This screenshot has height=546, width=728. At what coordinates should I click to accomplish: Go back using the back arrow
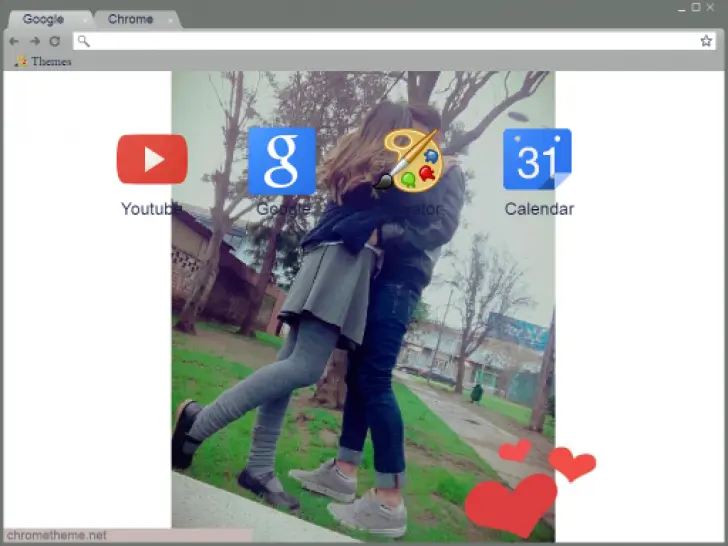click(15, 41)
